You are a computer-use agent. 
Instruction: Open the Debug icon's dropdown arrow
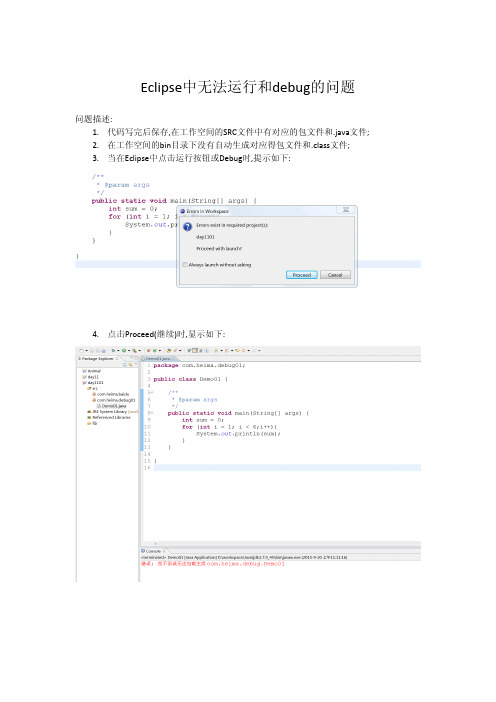coord(118,351)
